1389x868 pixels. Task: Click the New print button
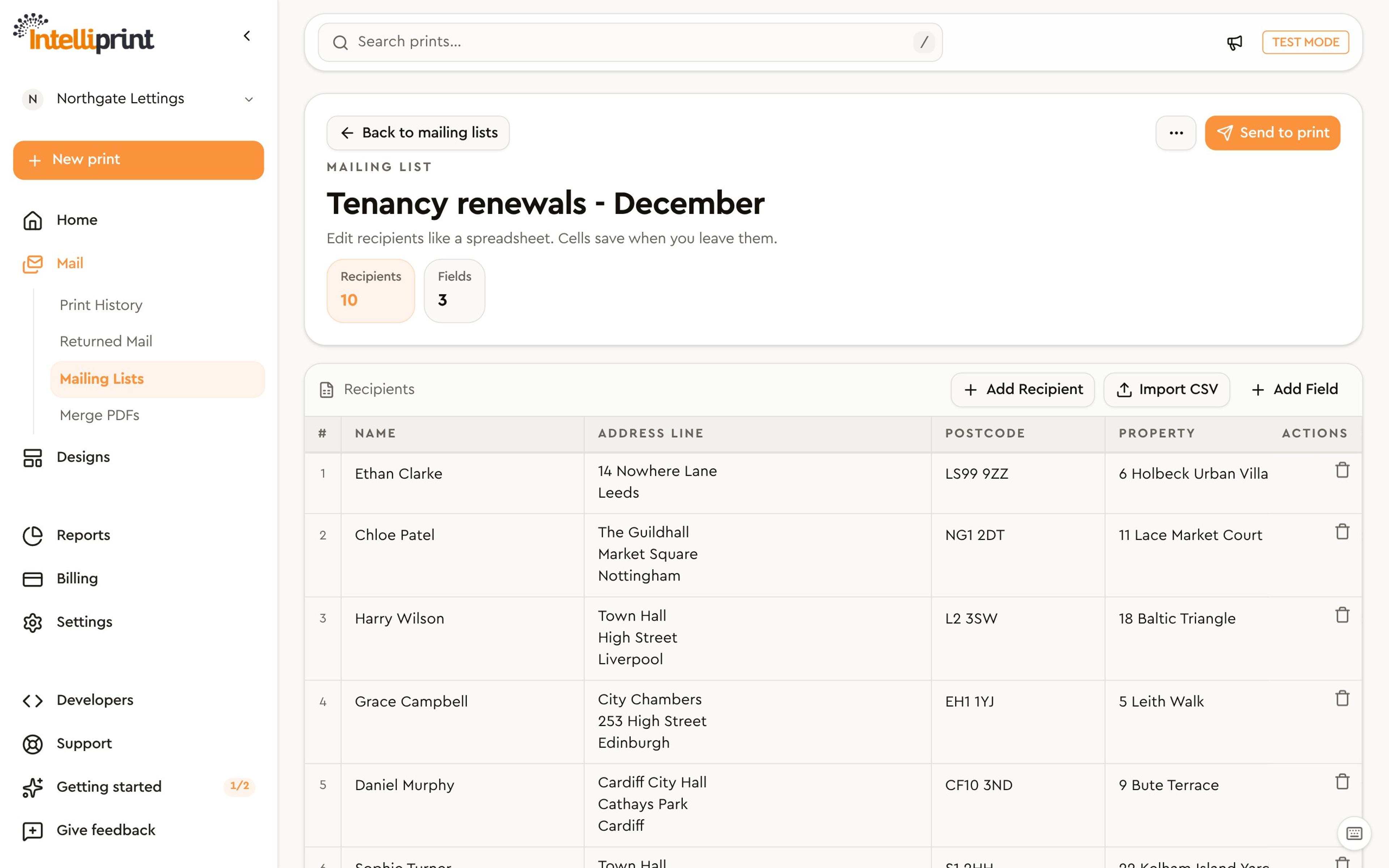pyautogui.click(x=138, y=159)
